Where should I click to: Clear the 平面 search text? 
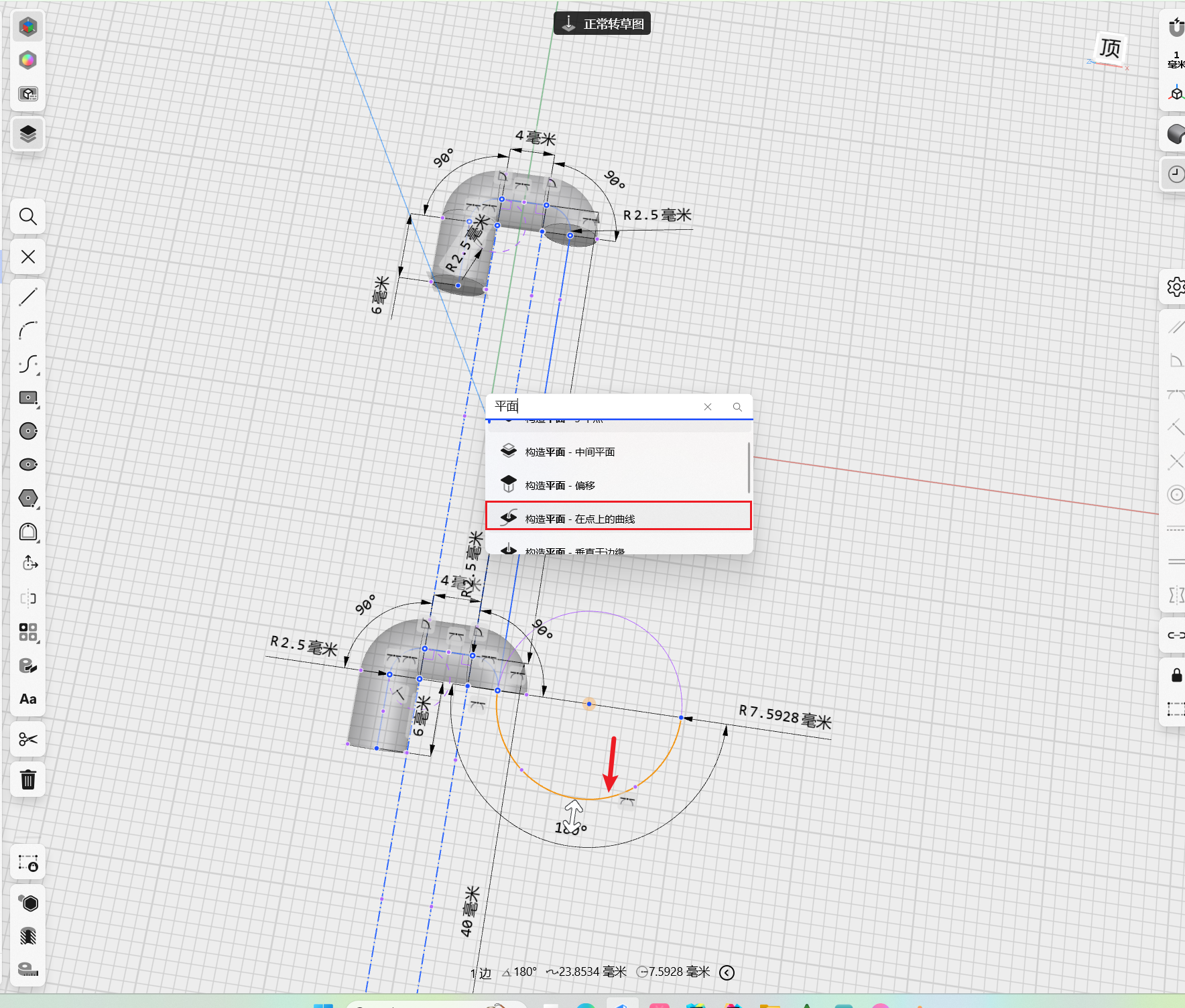click(708, 407)
